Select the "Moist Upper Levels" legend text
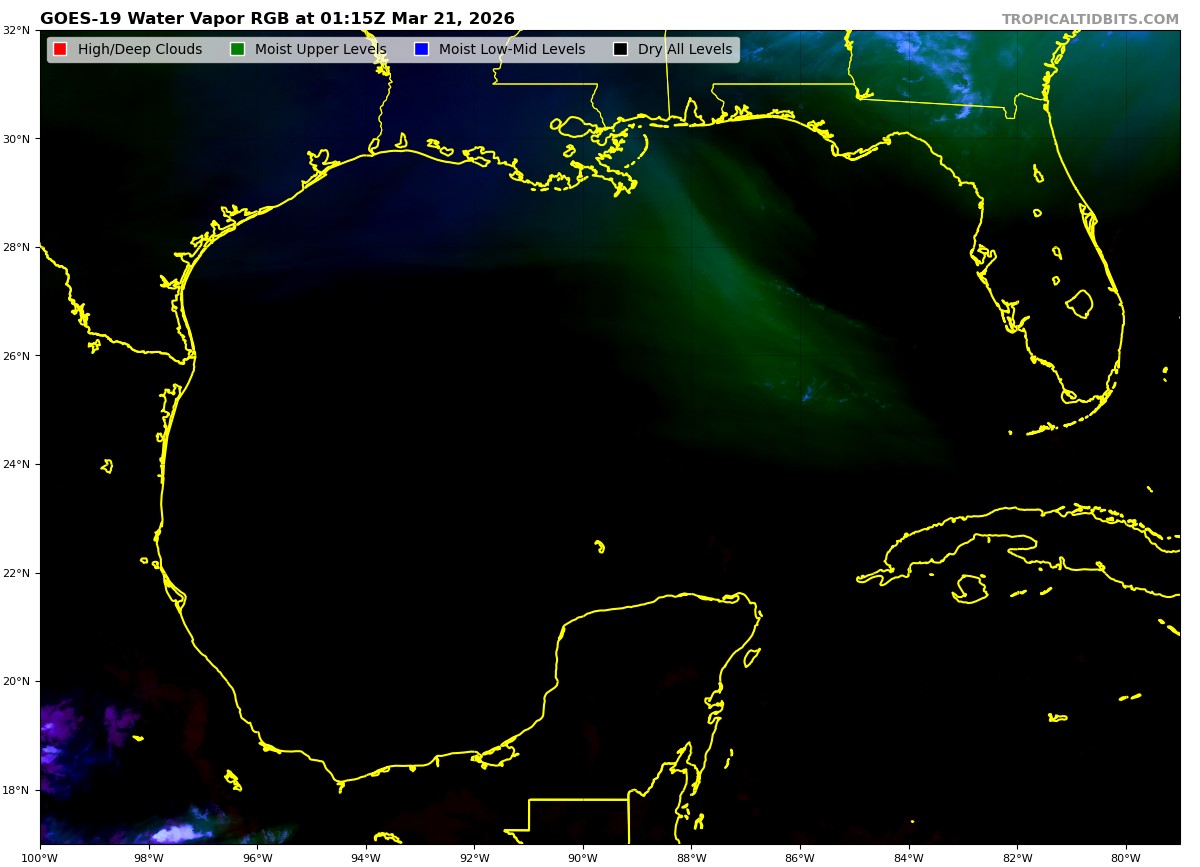Screen dimensions: 1200x867 [x=320, y=49]
